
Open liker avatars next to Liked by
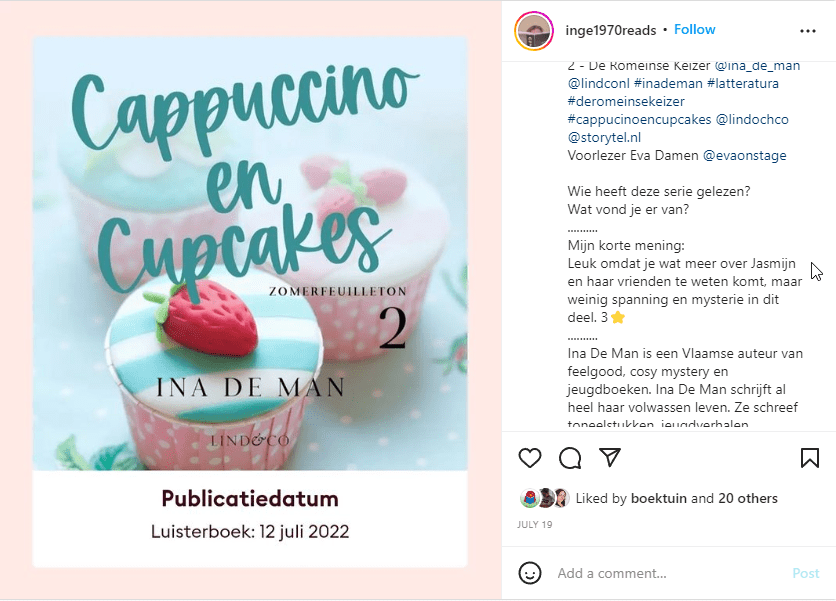544,498
